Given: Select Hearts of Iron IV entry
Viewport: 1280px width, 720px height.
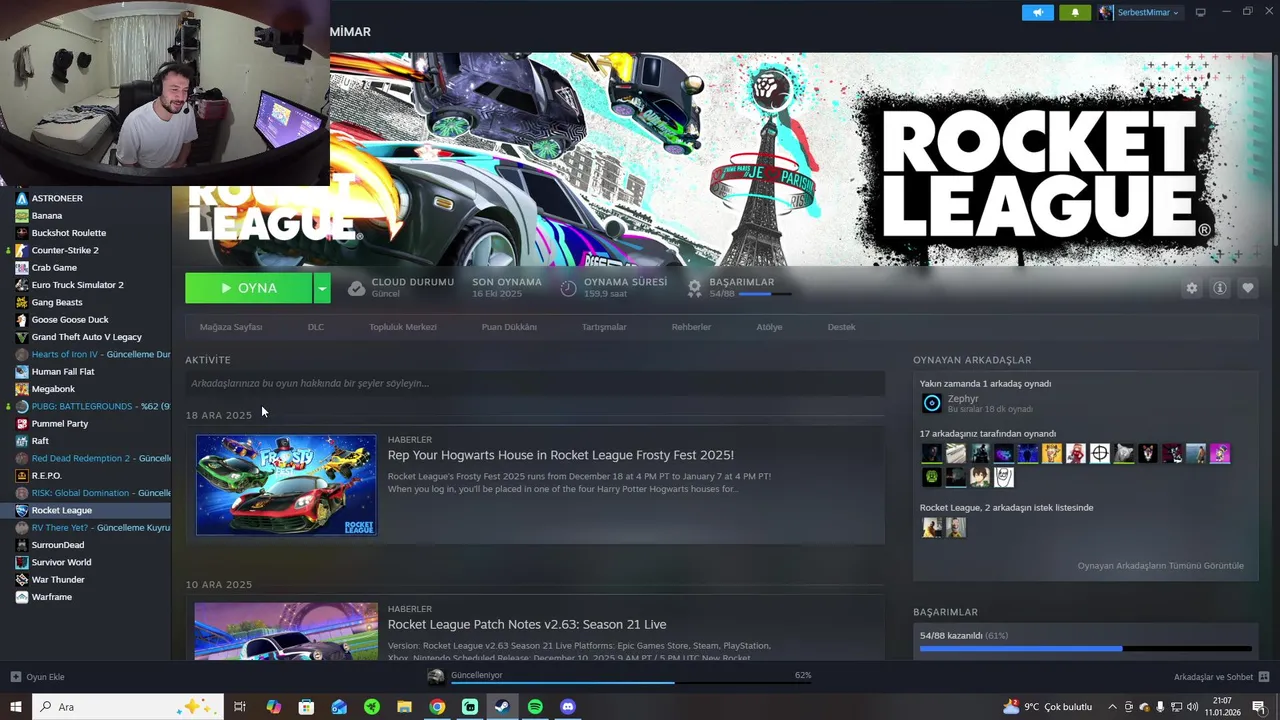Looking at the screenshot, I should pyautogui.click(x=92, y=354).
